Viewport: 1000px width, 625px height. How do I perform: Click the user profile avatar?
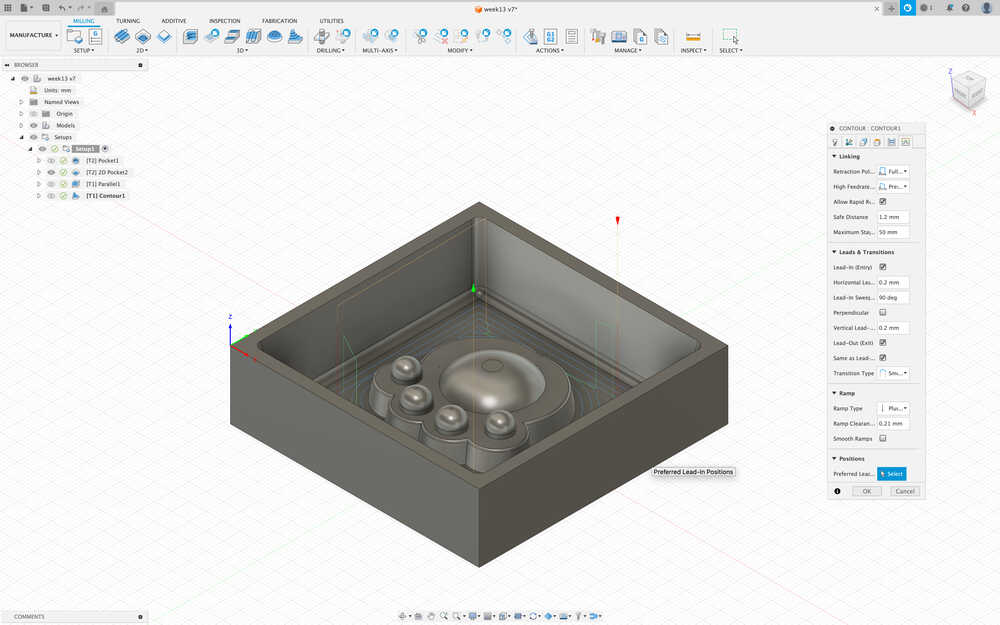[x=987, y=8]
